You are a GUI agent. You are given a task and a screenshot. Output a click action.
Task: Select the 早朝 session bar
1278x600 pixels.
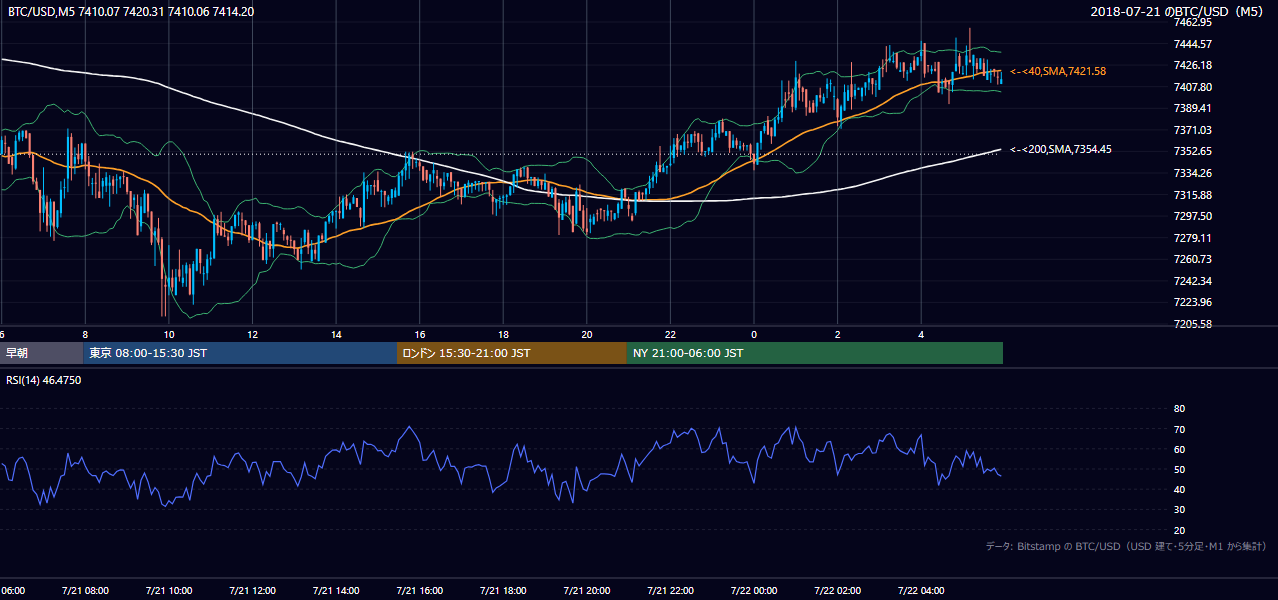(41, 353)
